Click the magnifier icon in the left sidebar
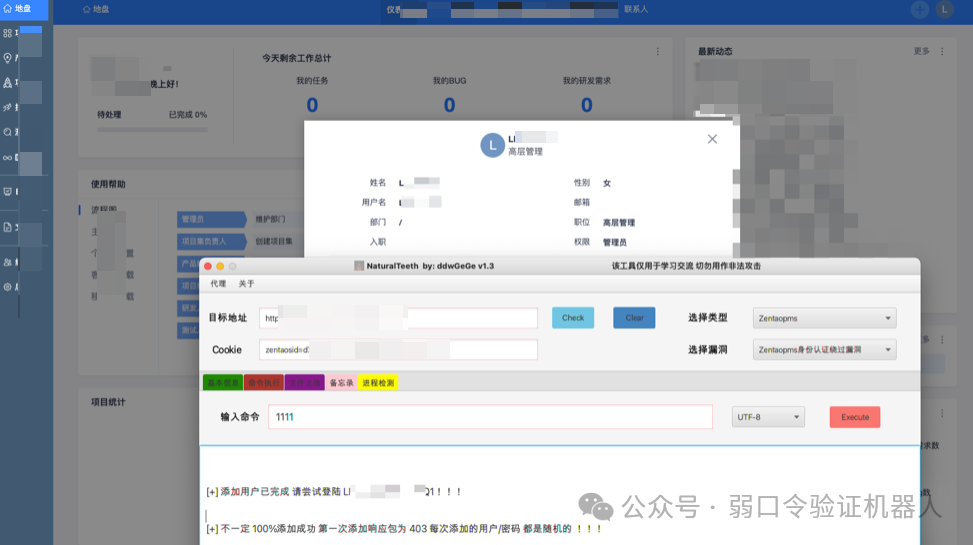This screenshot has height=545, width=973. [x=7, y=132]
